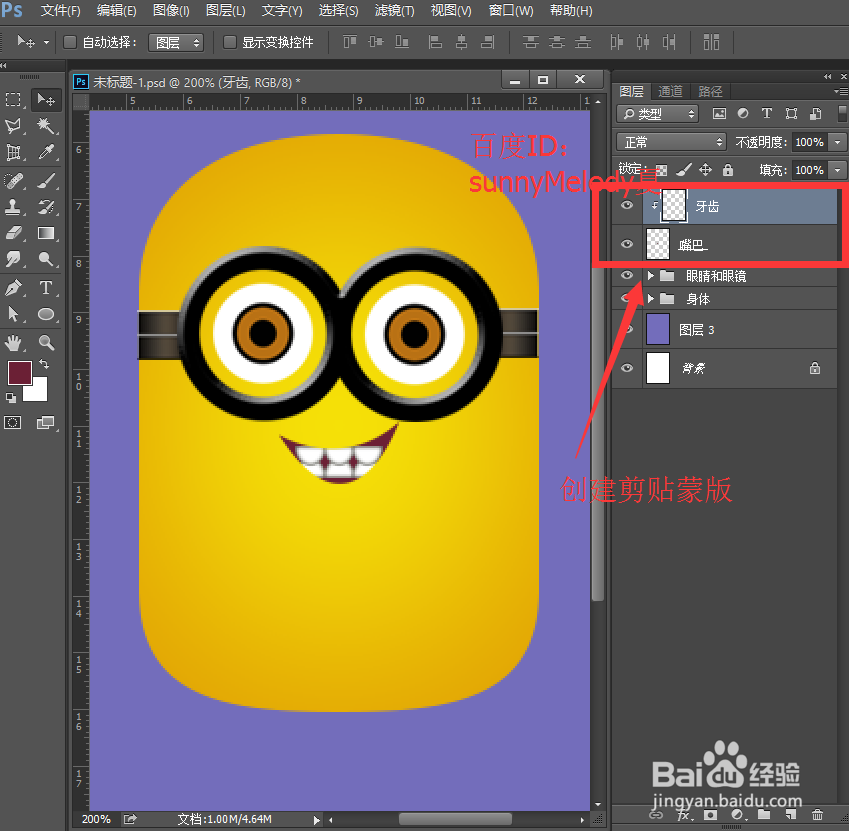
Task: Select the Healing Brush tool
Action: (x=14, y=180)
